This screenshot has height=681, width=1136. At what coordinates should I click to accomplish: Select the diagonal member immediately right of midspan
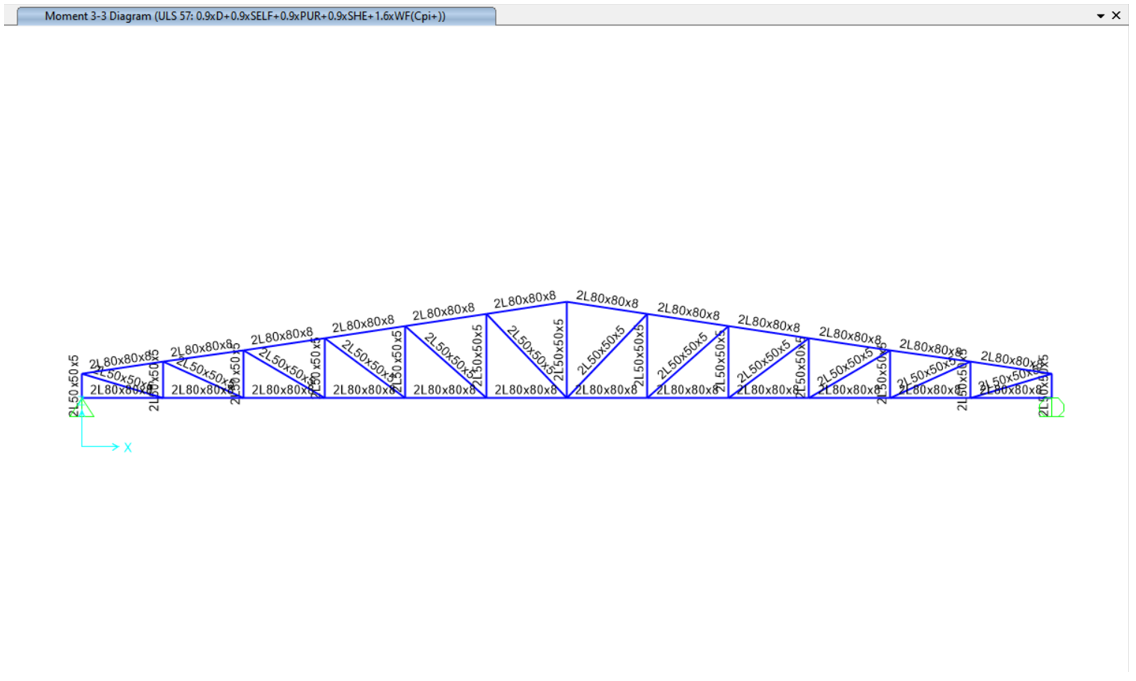point(607,355)
